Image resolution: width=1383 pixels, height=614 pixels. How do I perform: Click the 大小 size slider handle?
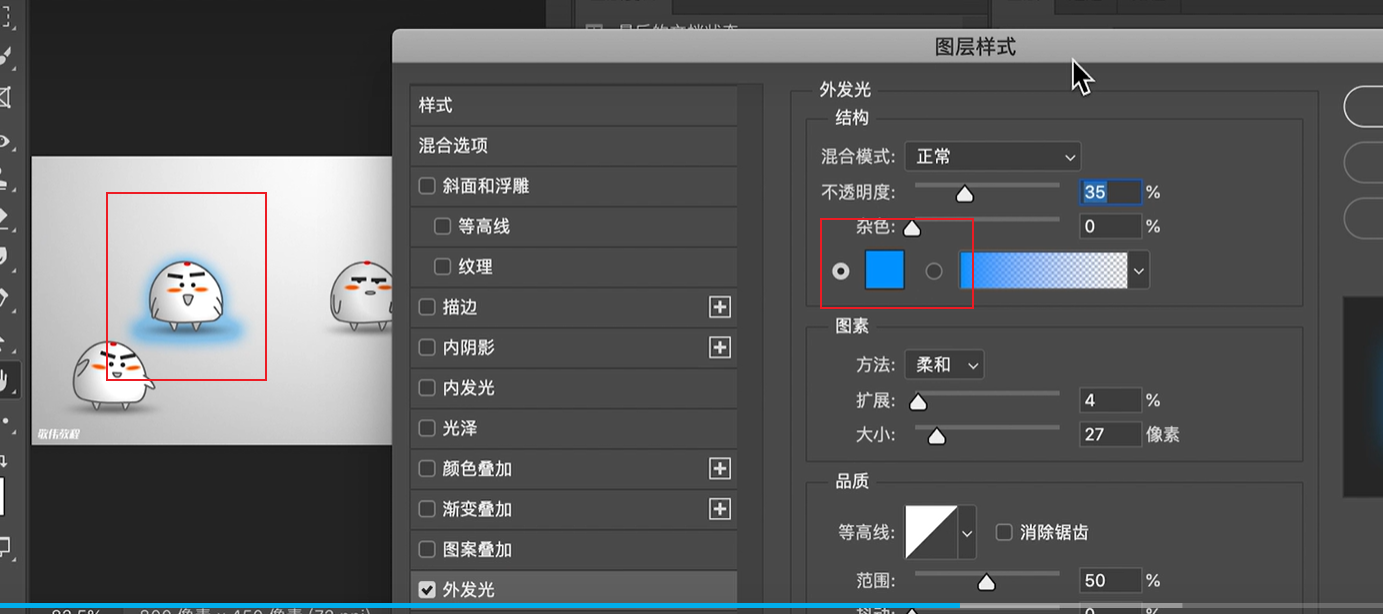click(x=937, y=436)
